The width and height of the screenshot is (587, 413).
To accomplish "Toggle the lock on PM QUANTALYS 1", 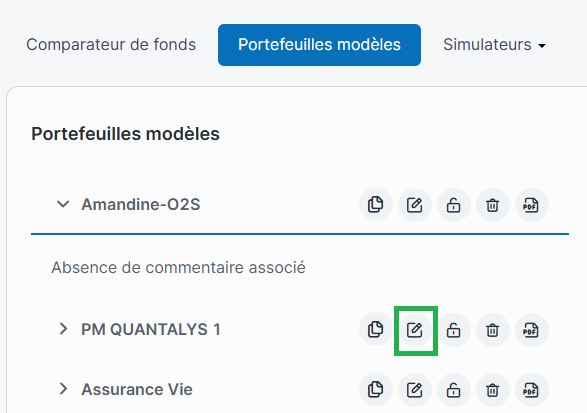I will 454,330.
